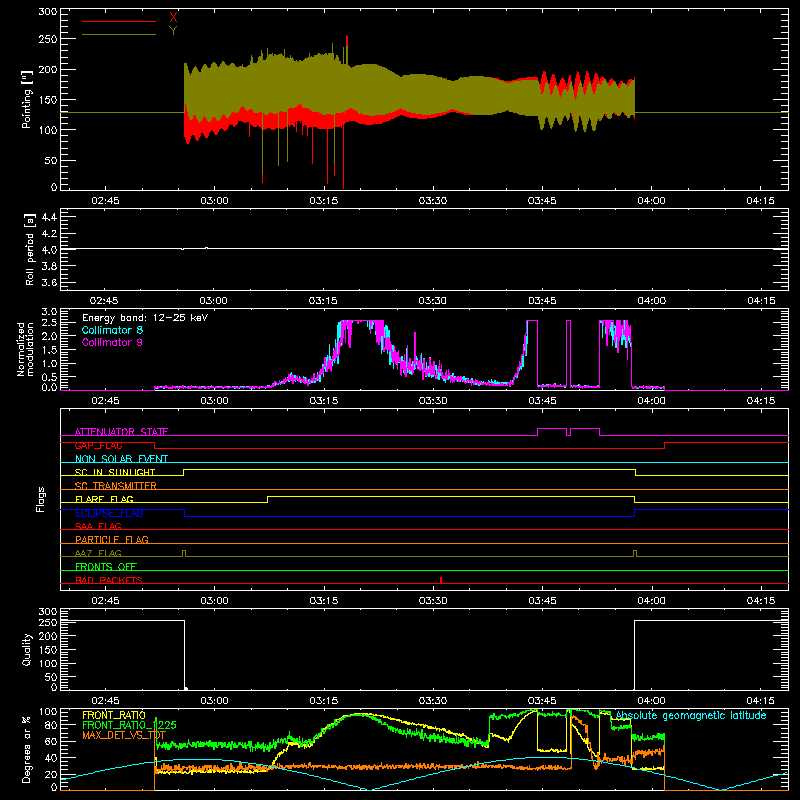The image size is (800, 800).
Task: Click the GAP_FLAG label
Action: tap(98, 445)
